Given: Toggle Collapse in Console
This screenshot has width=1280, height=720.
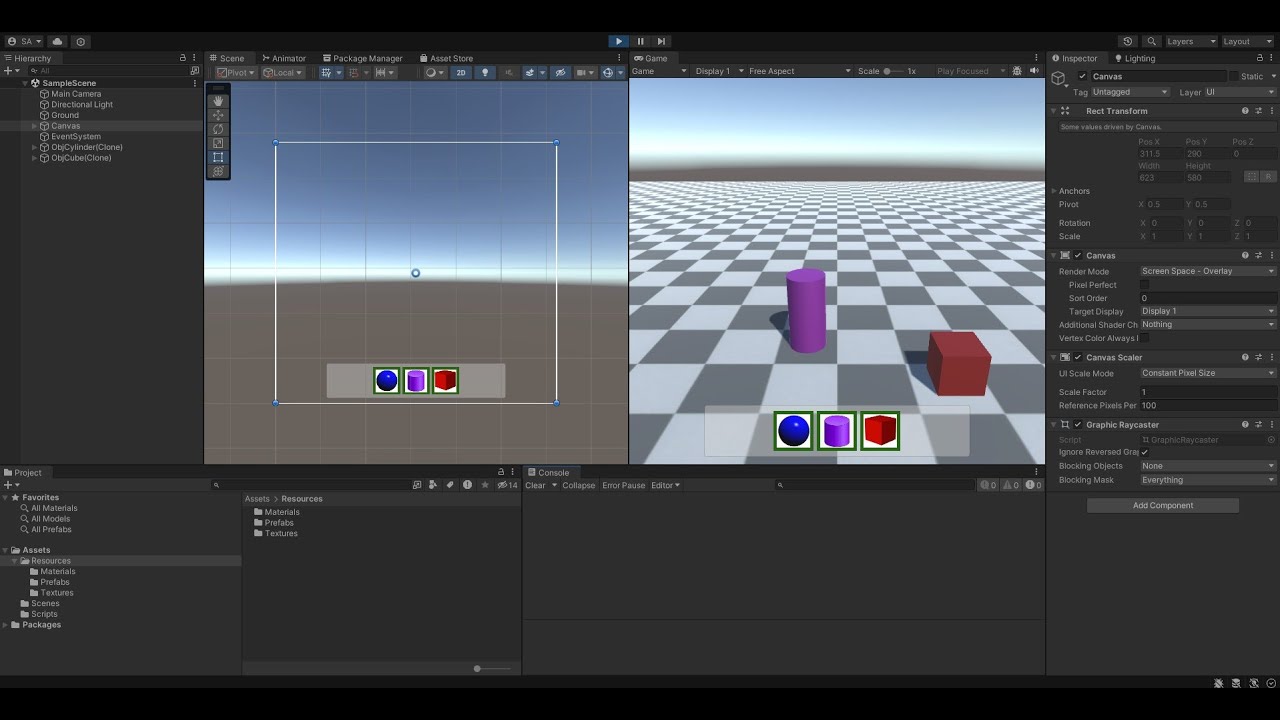Looking at the screenshot, I should click(x=578, y=486).
